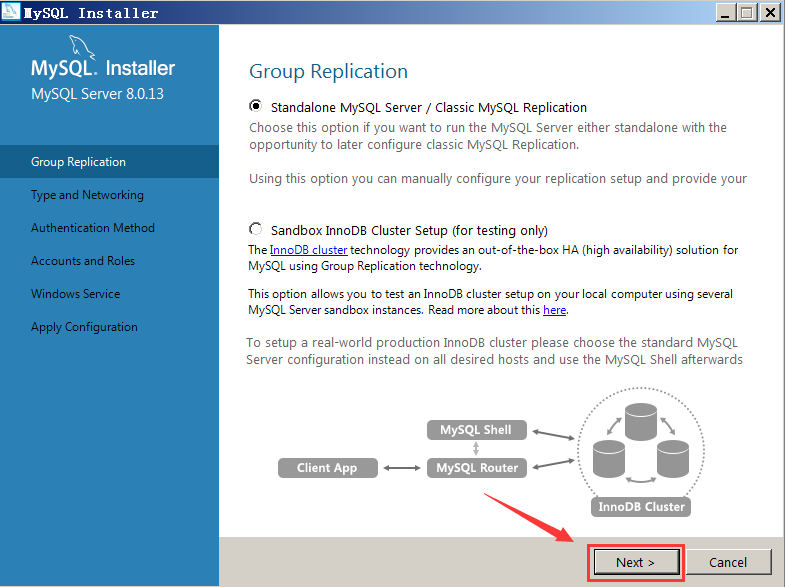Select Standalone MySQL Server radio button

coord(255,106)
